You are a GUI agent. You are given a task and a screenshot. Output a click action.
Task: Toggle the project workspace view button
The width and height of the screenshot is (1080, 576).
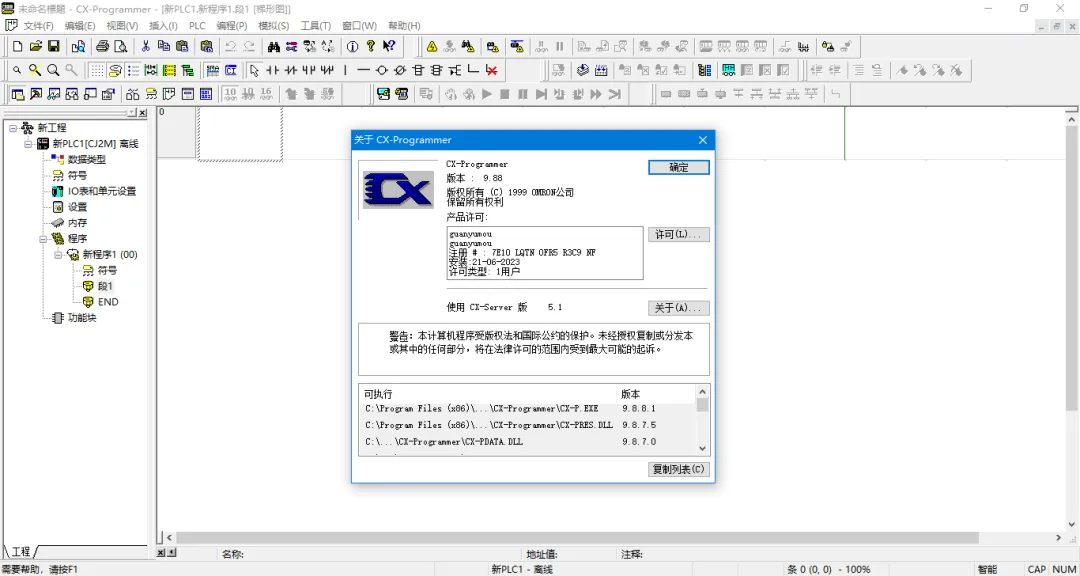18,93
